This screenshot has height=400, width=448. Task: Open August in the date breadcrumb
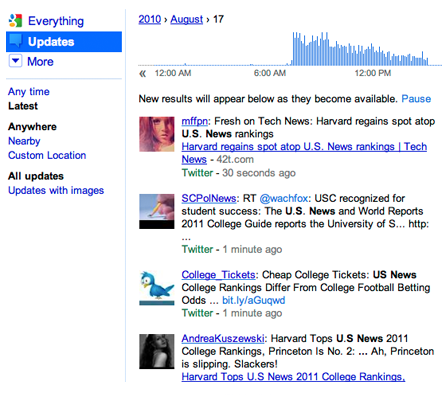click(x=186, y=19)
